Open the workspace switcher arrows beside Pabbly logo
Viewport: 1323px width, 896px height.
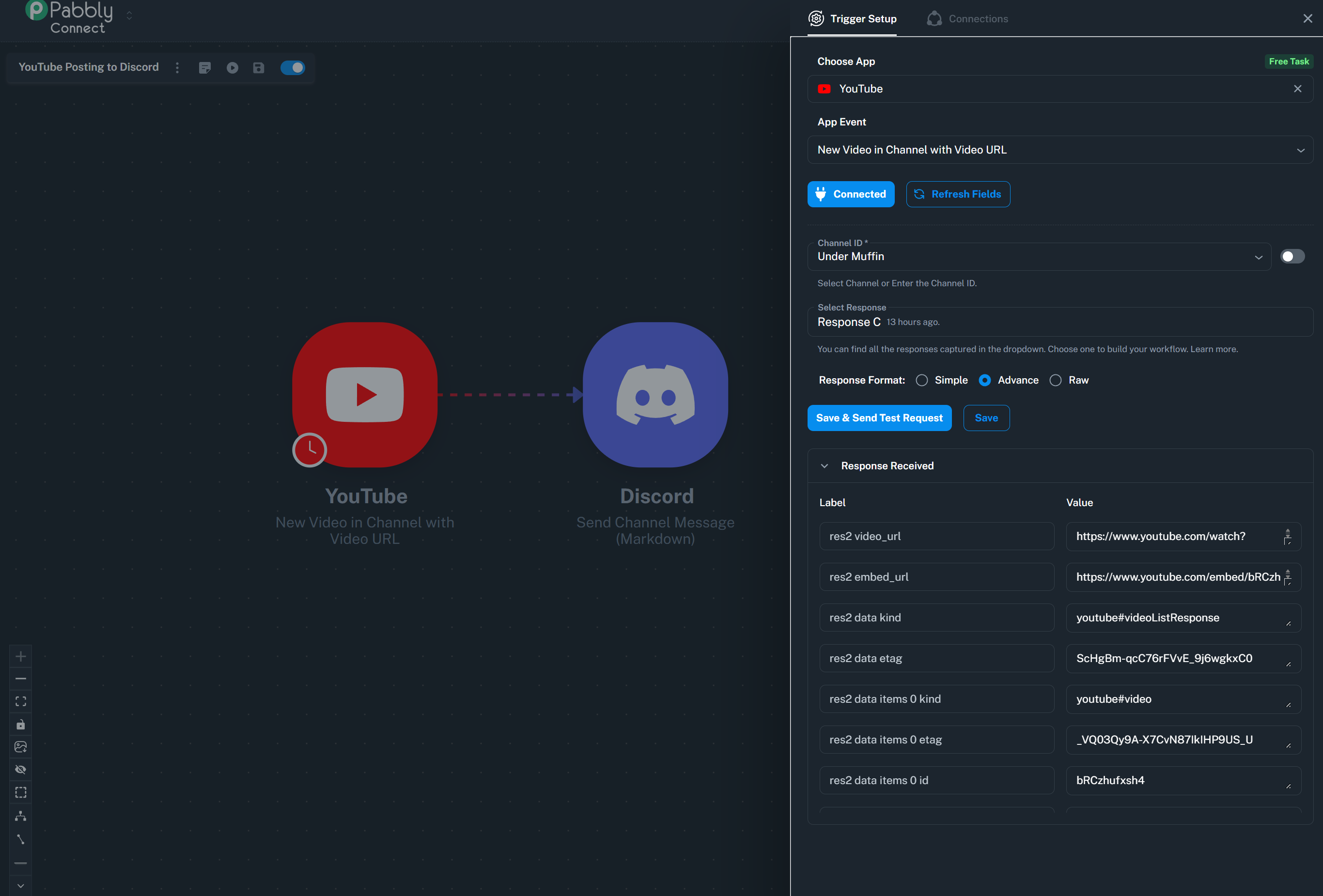[129, 15]
